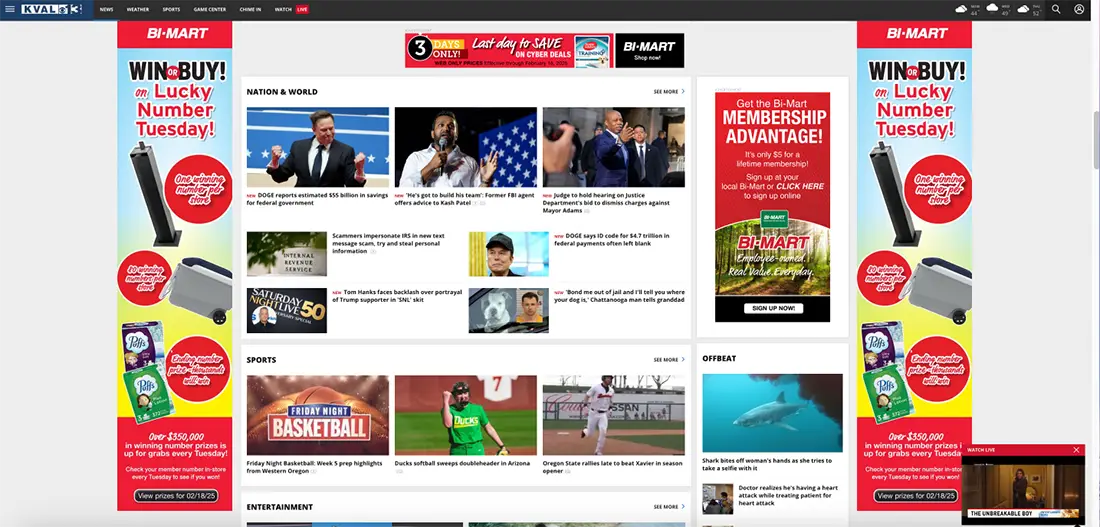Play the Watch Live video thumbnail

(x=1023, y=491)
